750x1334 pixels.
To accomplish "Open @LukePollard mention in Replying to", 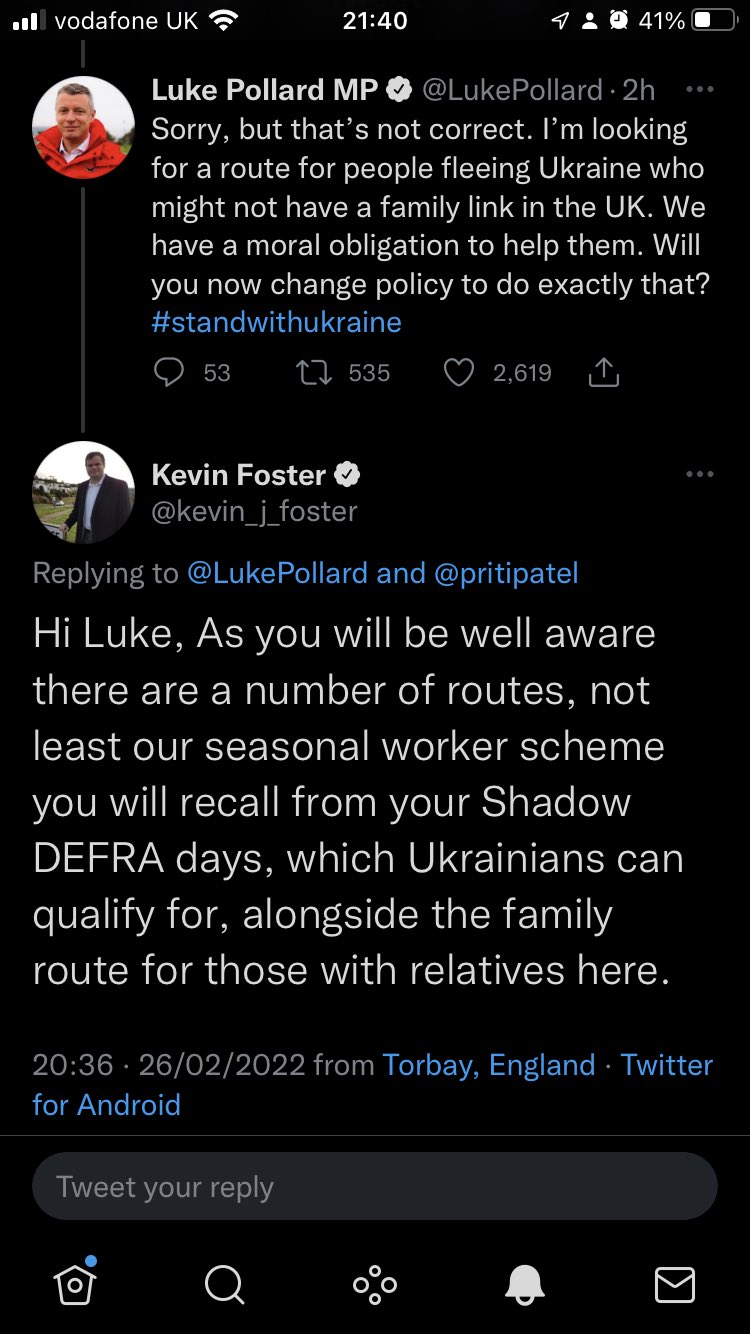I will tap(277, 573).
